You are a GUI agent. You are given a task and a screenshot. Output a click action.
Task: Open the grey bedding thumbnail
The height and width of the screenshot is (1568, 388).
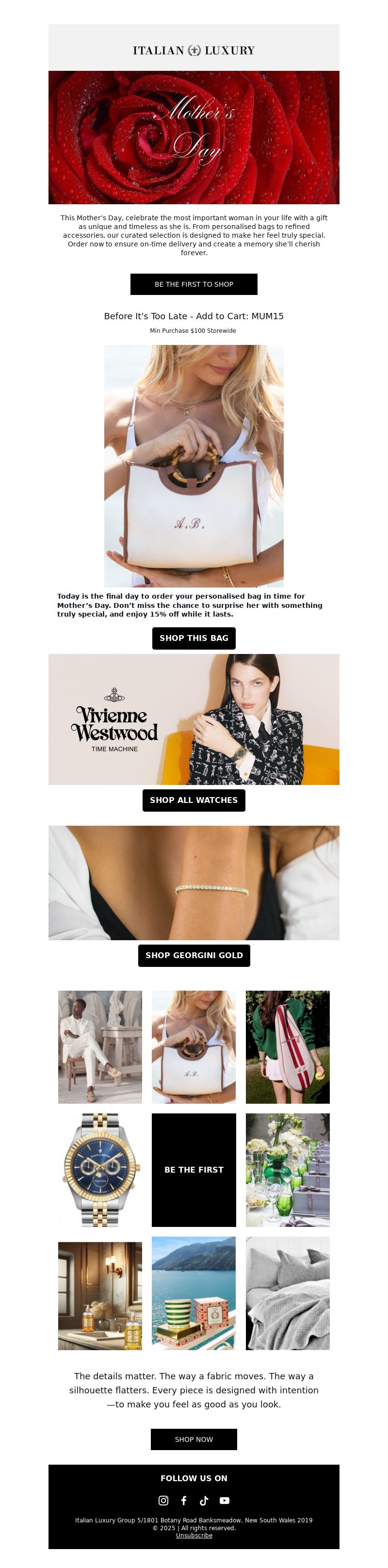point(288,1293)
